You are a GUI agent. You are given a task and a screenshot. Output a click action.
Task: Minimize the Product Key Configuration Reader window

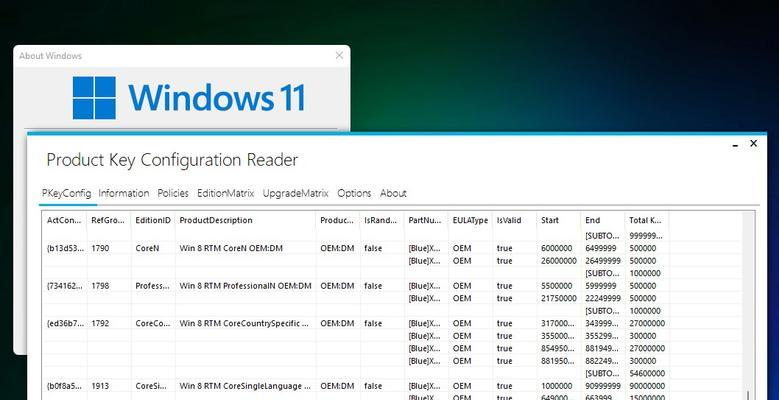(x=735, y=145)
